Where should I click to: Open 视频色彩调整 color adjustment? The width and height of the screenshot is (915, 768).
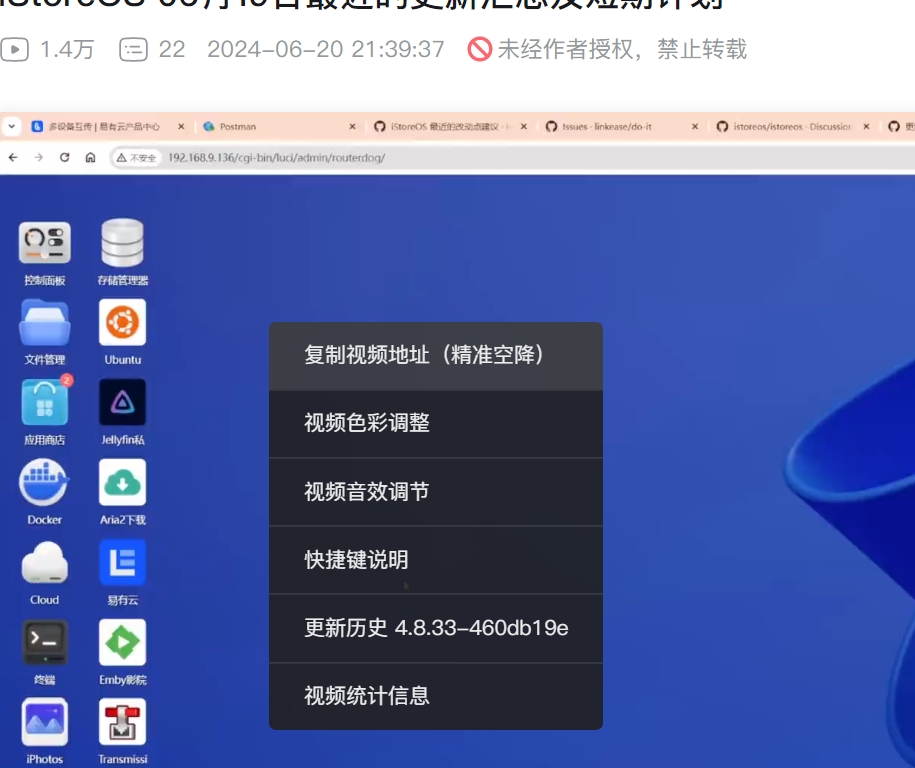[436, 423]
